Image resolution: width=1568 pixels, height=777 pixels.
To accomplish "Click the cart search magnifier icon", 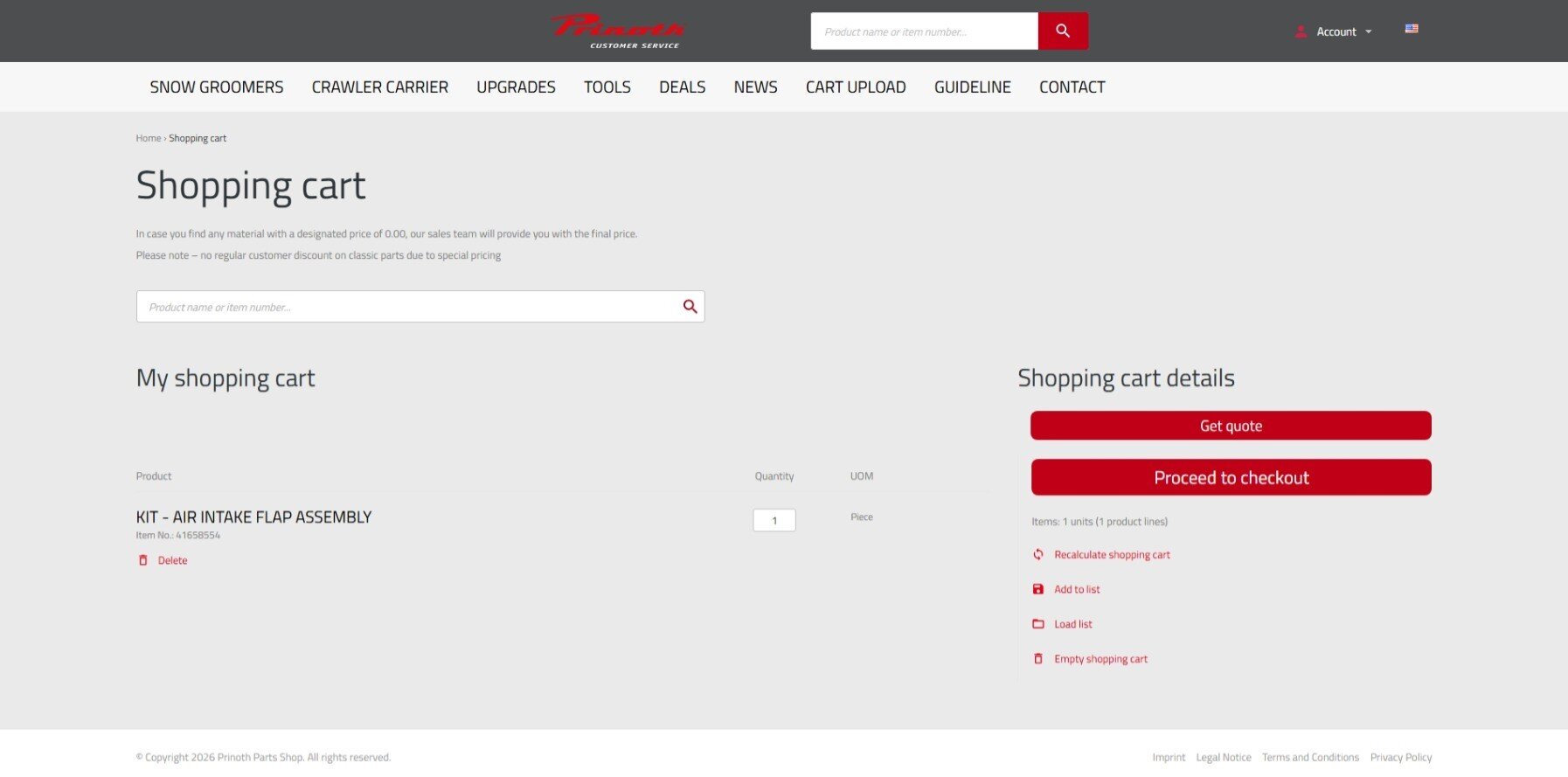I will [x=690, y=306].
